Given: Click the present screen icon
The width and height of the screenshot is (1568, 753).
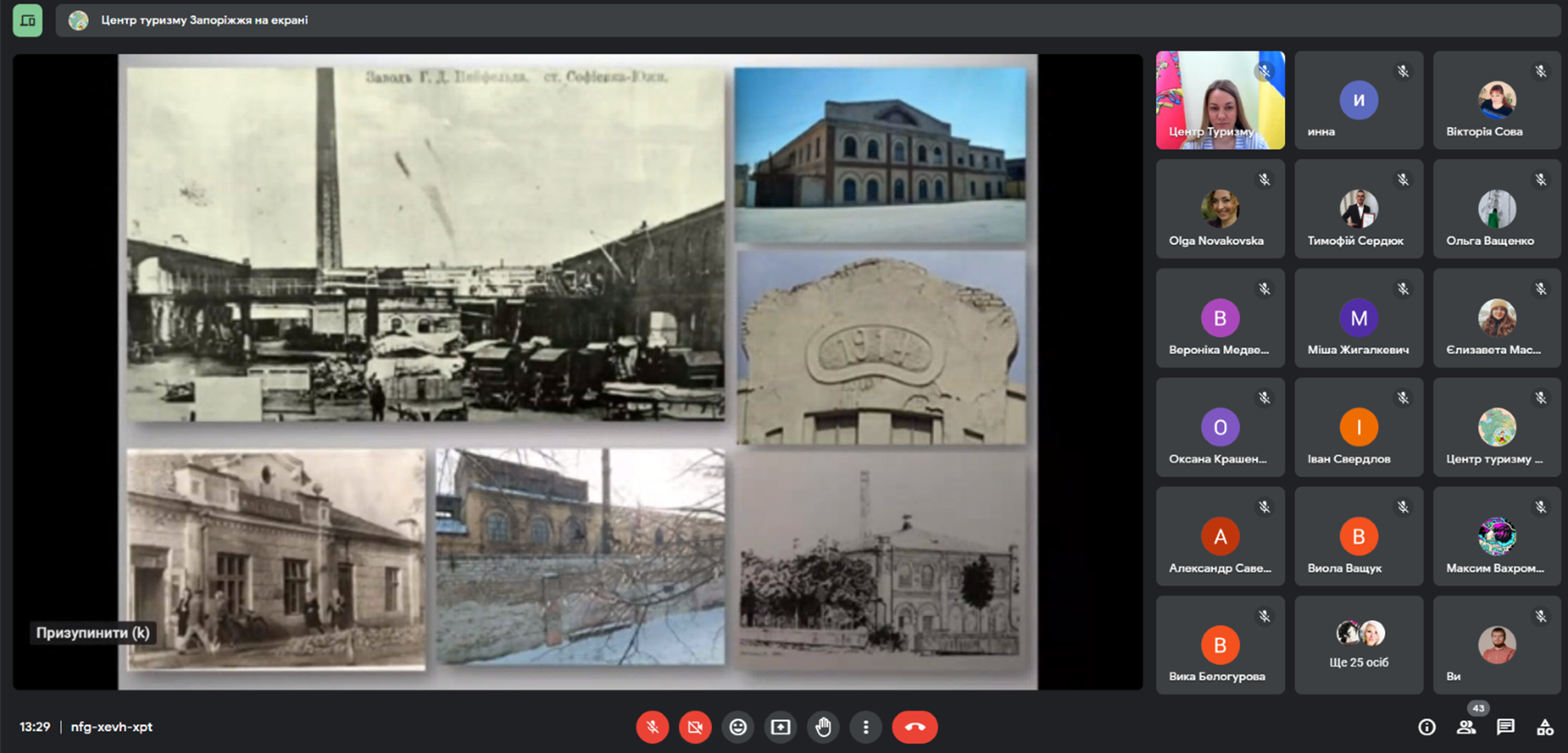Looking at the screenshot, I should point(780,727).
